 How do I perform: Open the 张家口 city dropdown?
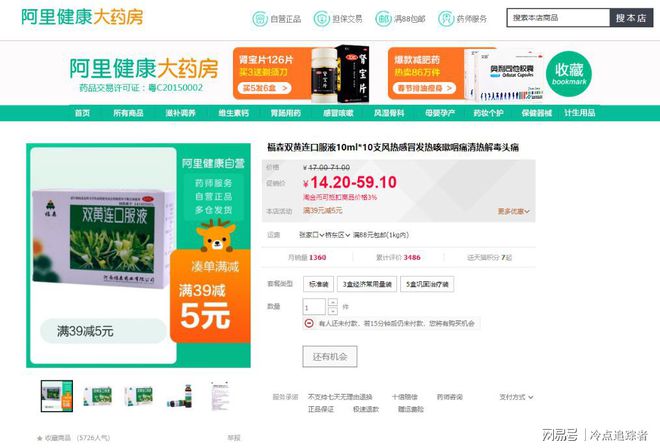coord(311,235)
